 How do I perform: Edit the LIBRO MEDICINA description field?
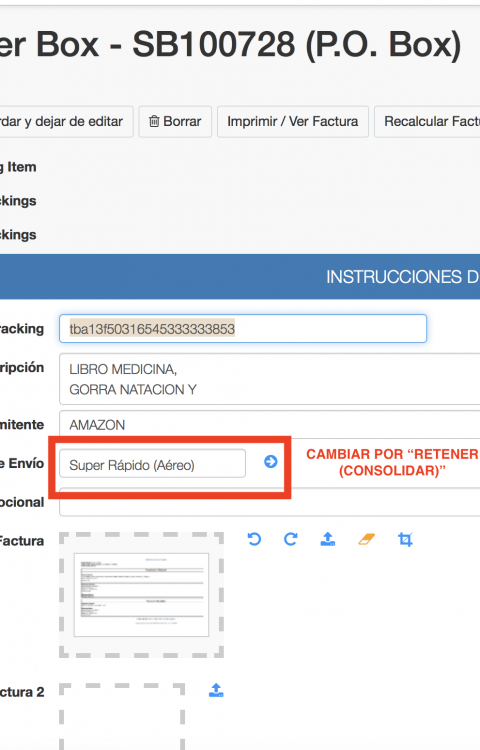click(x=270, y=379)
